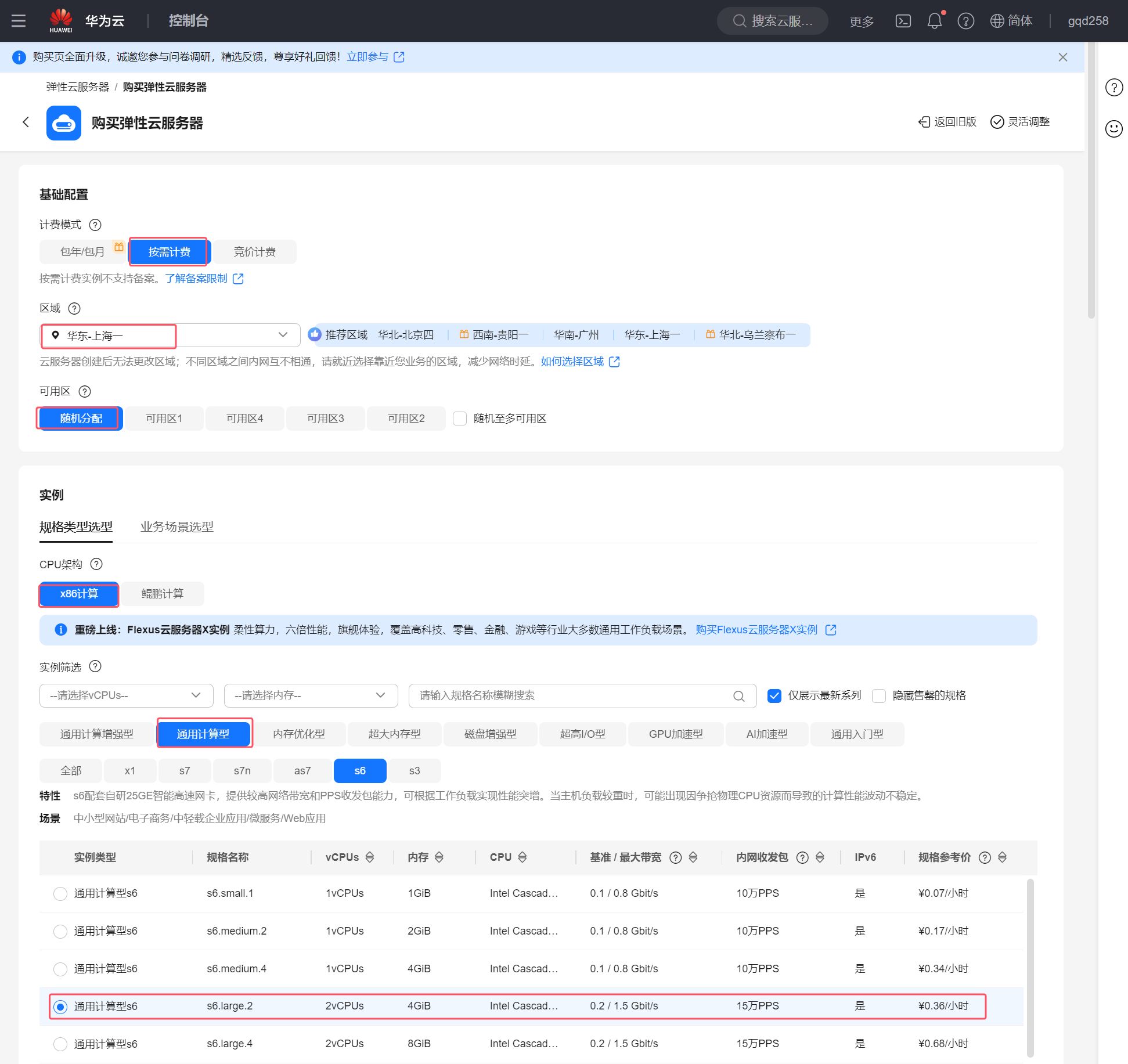The image size is (1128, 1064).
Task: Click the spec name search field
Action: click(x=582, y=695)
